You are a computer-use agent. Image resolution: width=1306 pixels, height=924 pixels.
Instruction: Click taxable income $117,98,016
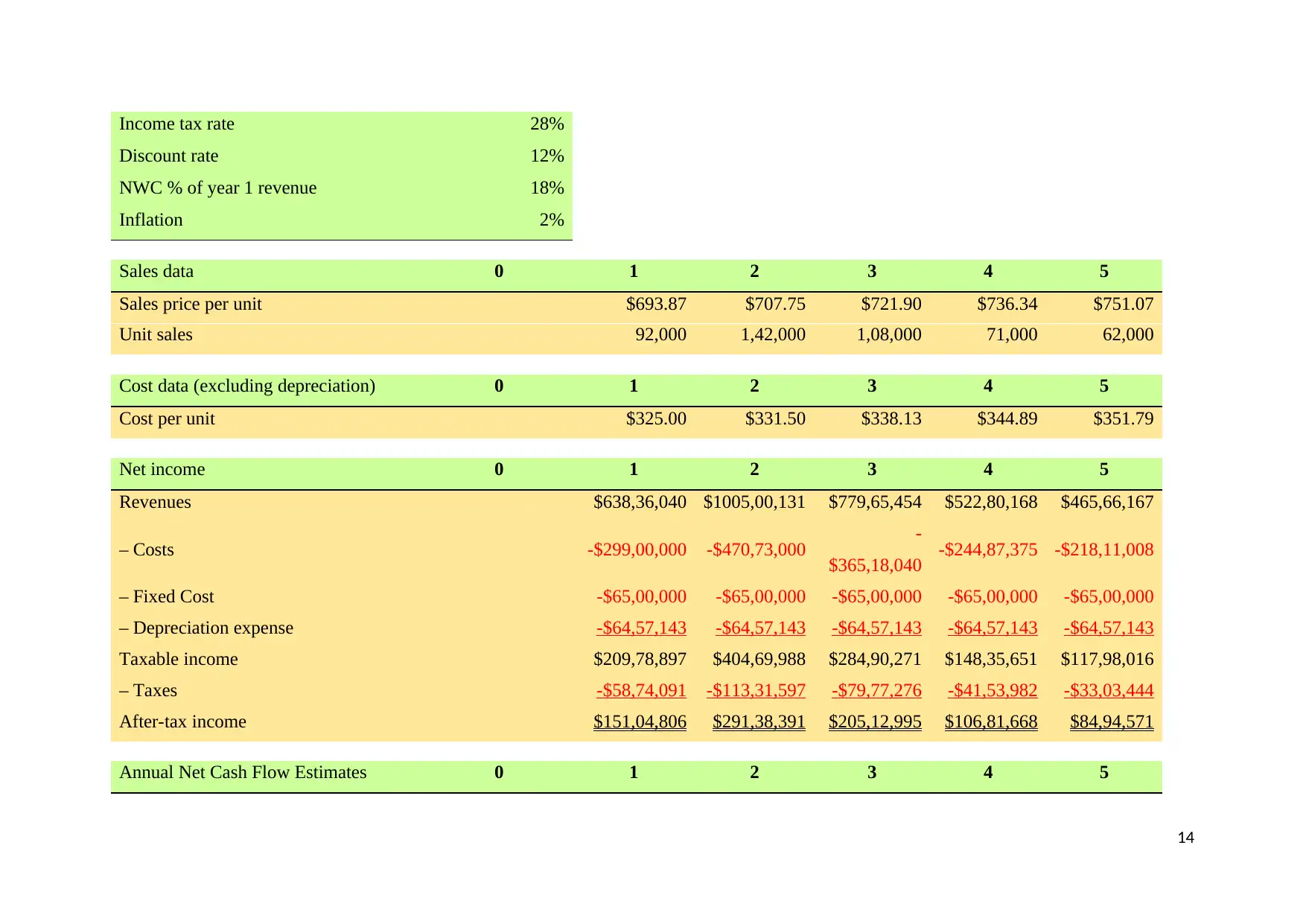click(x=1106, y=659)
